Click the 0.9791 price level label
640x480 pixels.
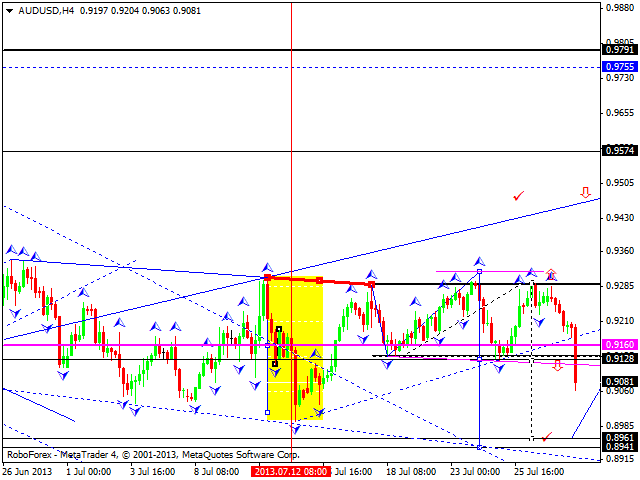click(x=619, y=49)
